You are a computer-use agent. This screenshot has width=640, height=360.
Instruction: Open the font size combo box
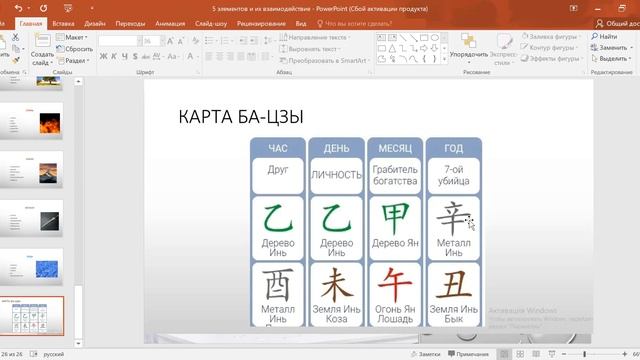tap(154, 41)
